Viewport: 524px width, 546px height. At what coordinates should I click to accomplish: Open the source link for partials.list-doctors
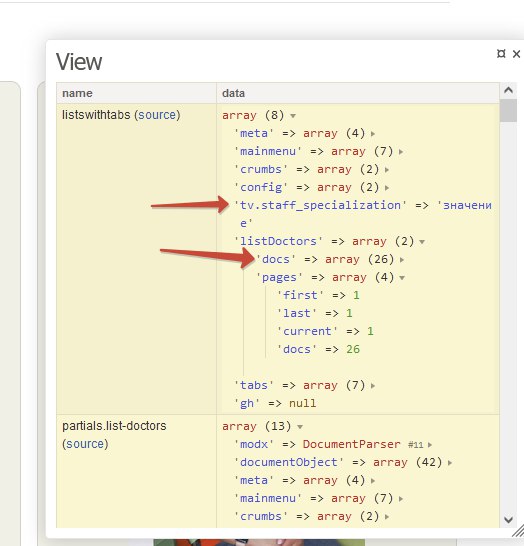(x=85, y=444)
